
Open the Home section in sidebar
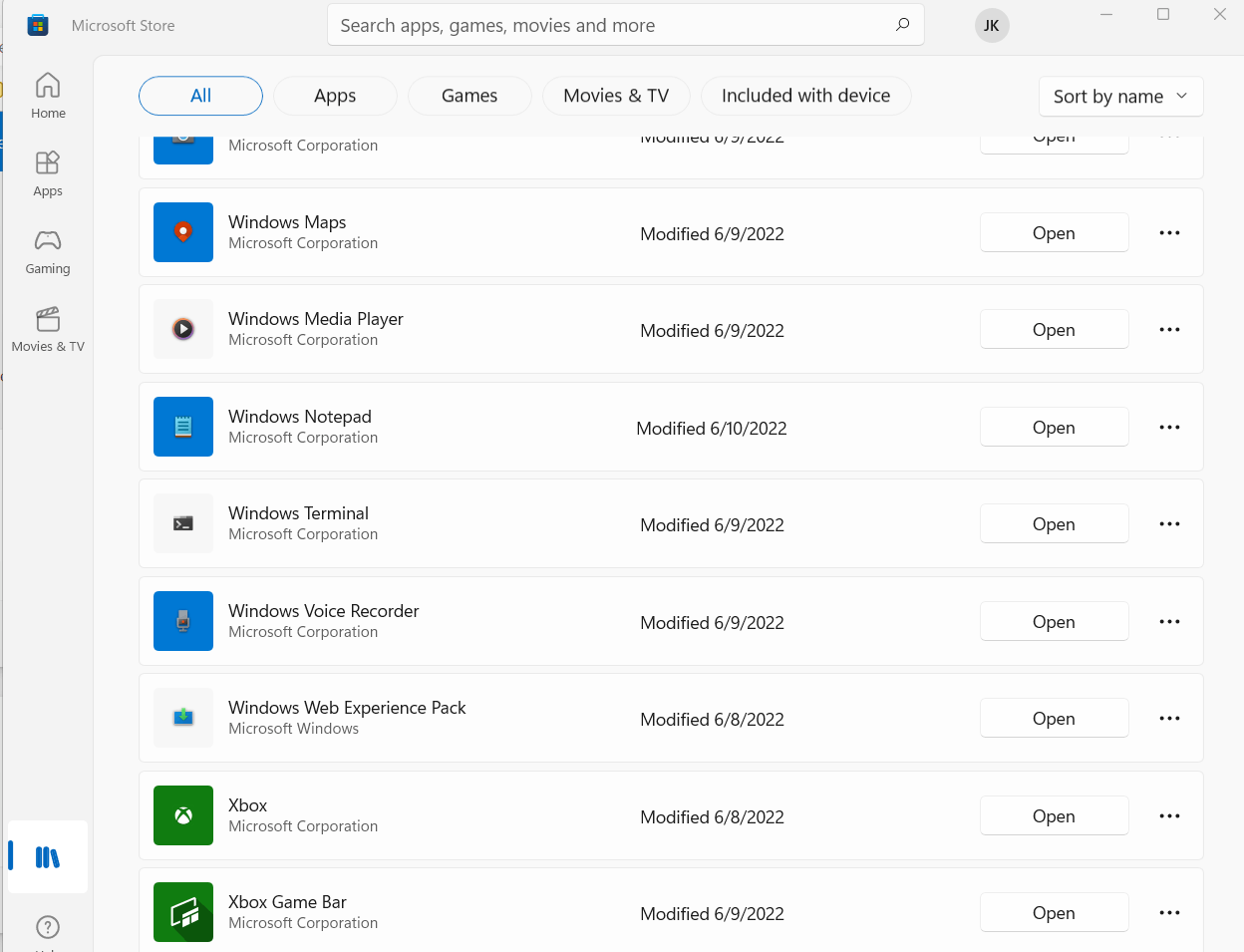click(48, 96)
